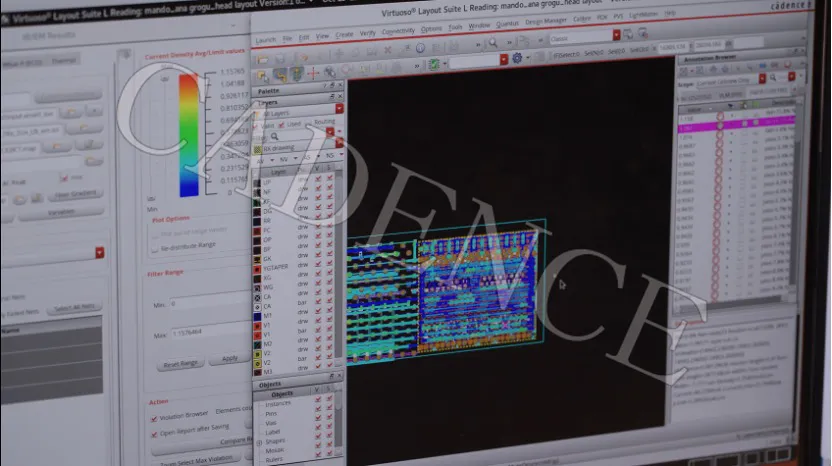The image size is (832, 466).
Task: Open the NS dropdown in the Palette
Action: 341,154
